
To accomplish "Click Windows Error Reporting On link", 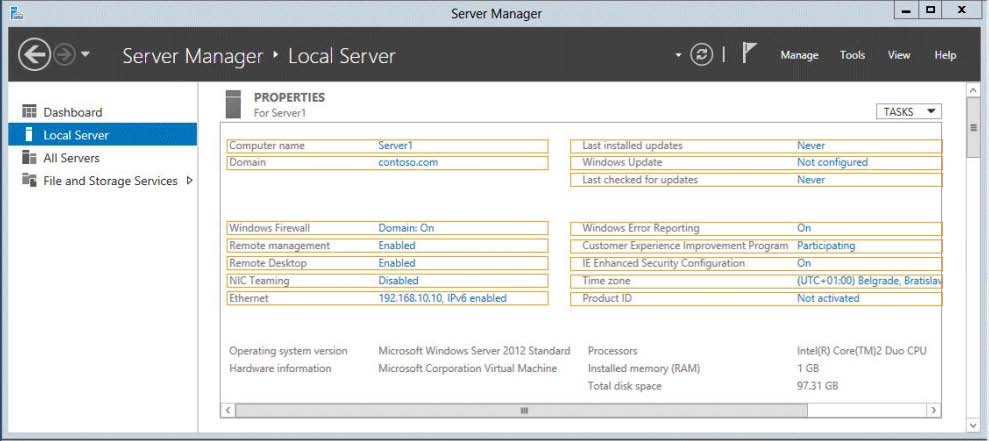I will (804, 228).
